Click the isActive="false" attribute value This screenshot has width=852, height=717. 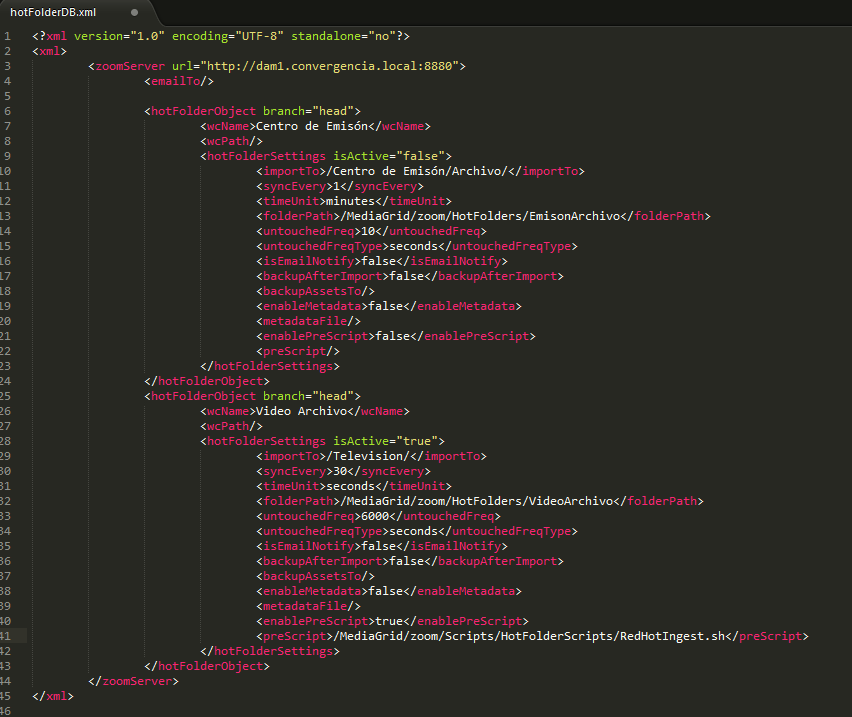click(421, 156)
